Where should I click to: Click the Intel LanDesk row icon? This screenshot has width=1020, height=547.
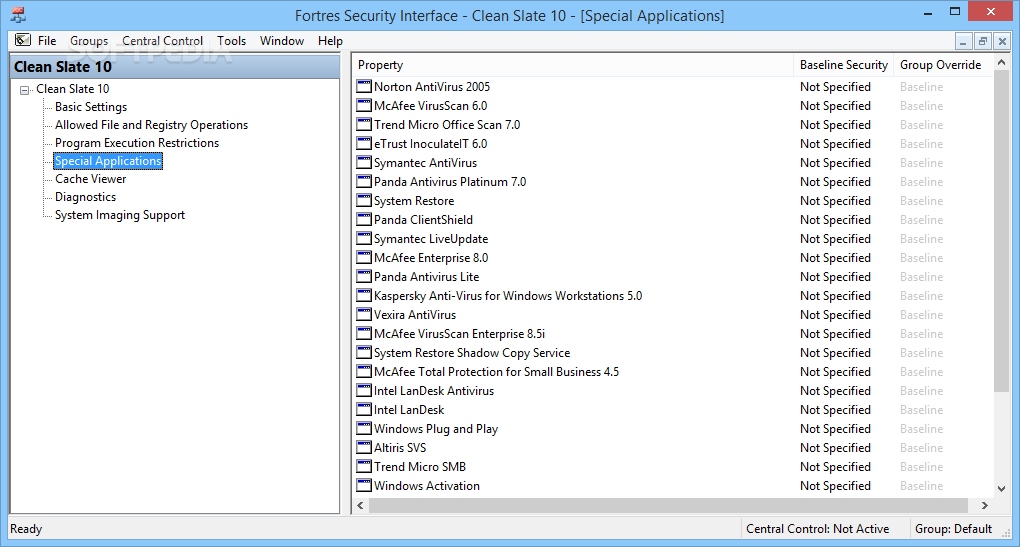364,409
